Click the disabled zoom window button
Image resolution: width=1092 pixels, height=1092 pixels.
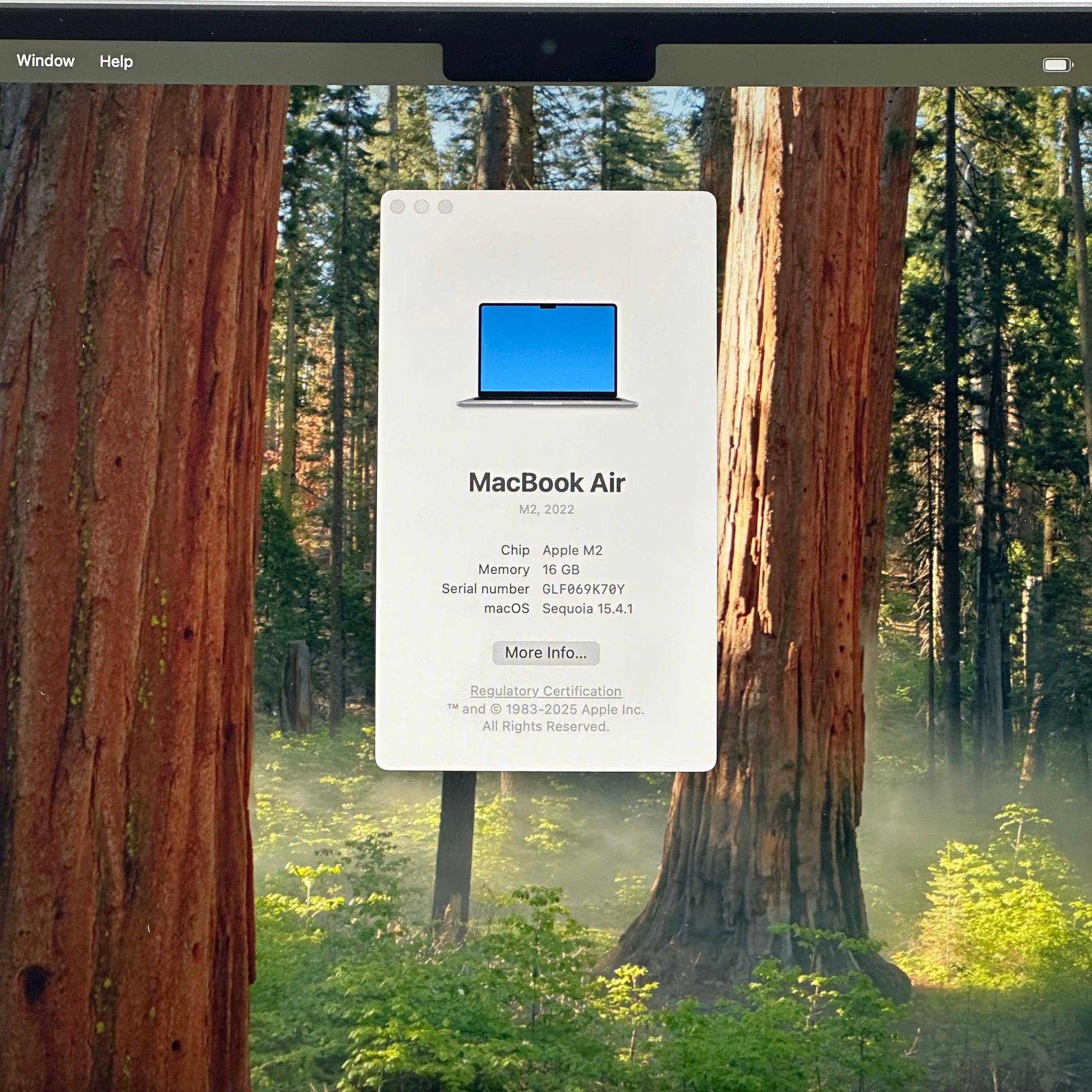[x=446, y=207]
